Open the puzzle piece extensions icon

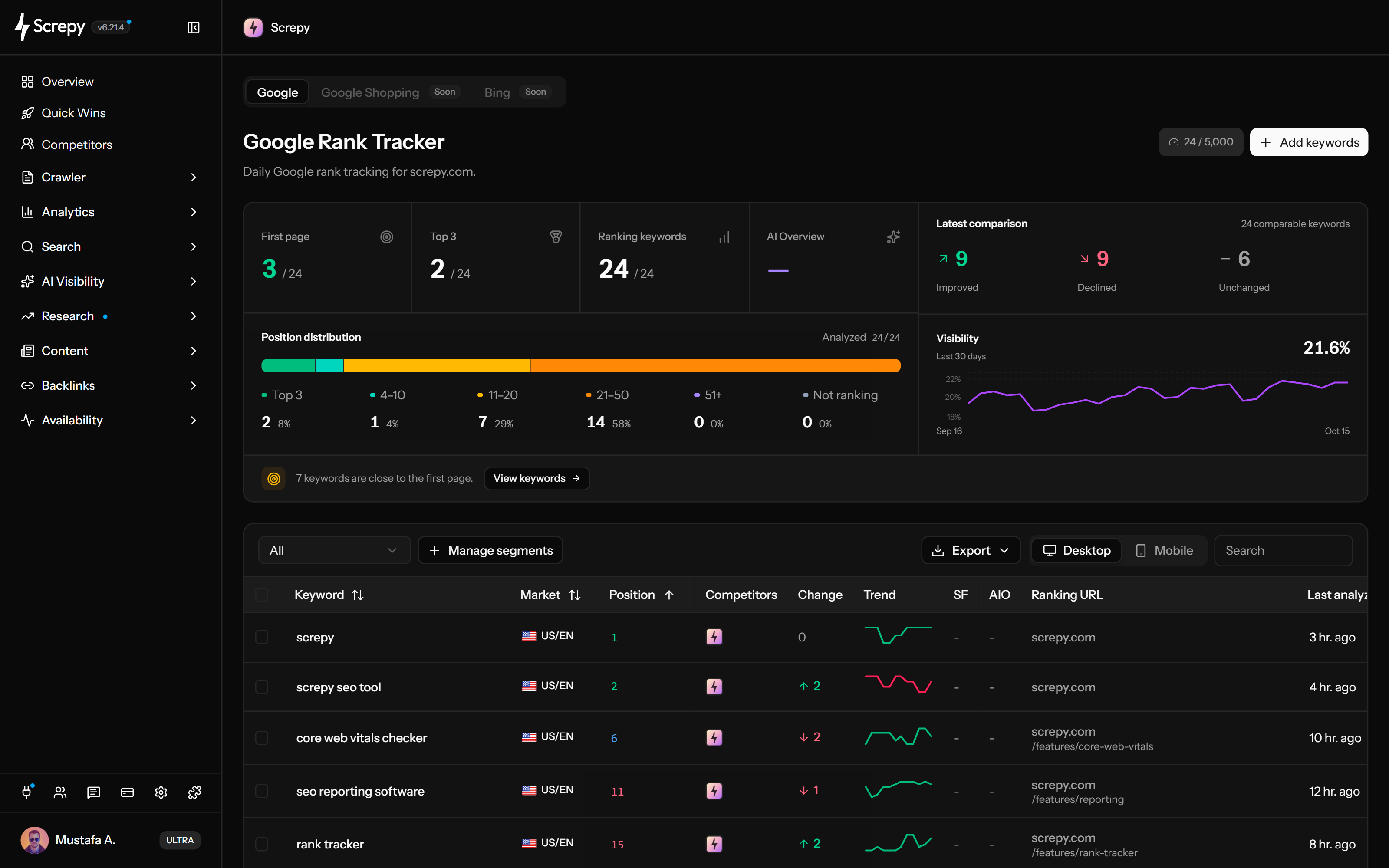194,792
